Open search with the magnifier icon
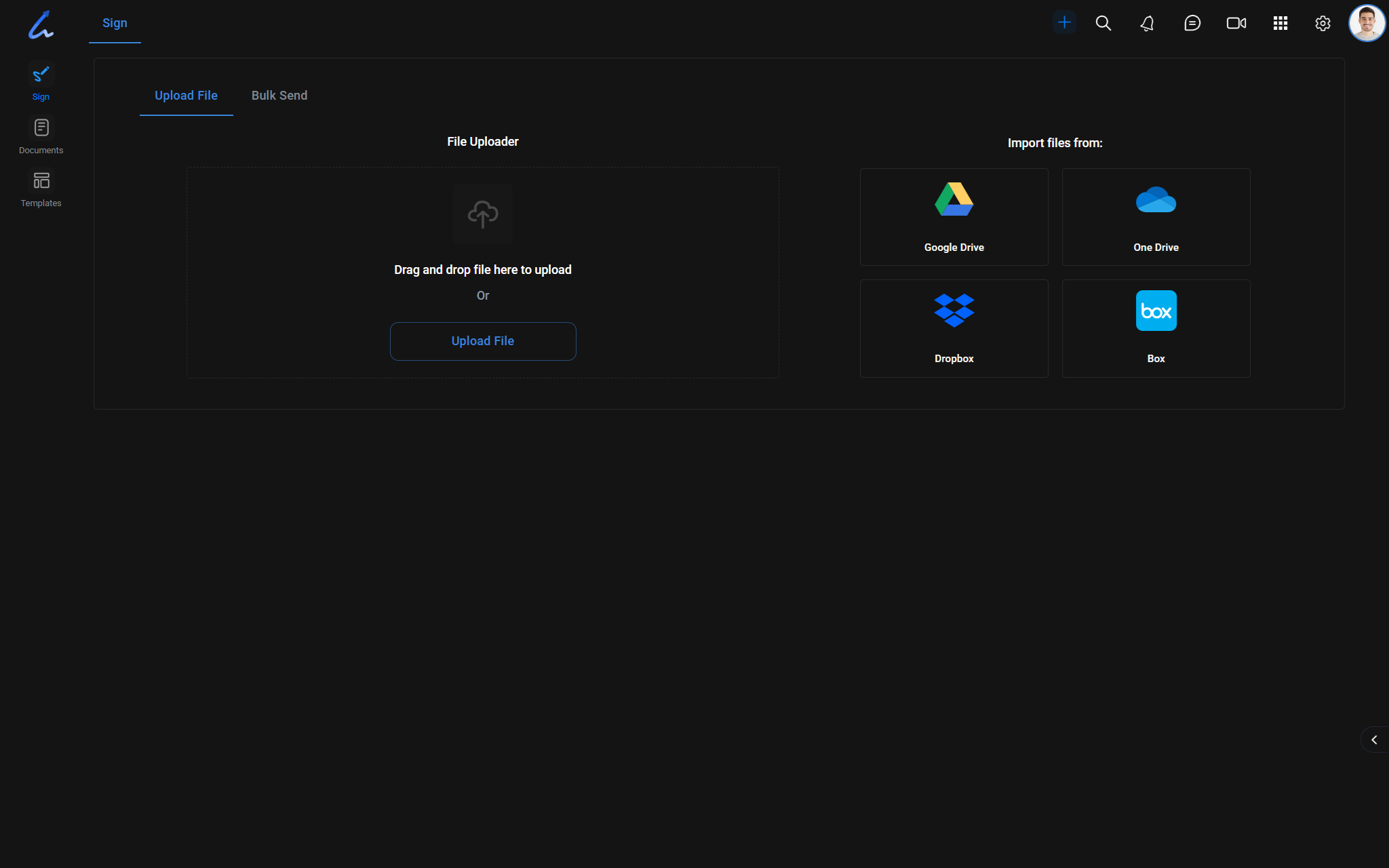The width and height of the screenshot is (1389, 868). click(x=1103, y=23)
